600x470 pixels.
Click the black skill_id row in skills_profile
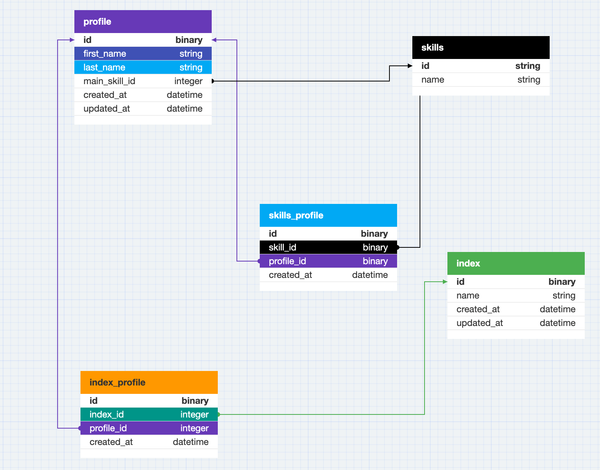point(328,247)
